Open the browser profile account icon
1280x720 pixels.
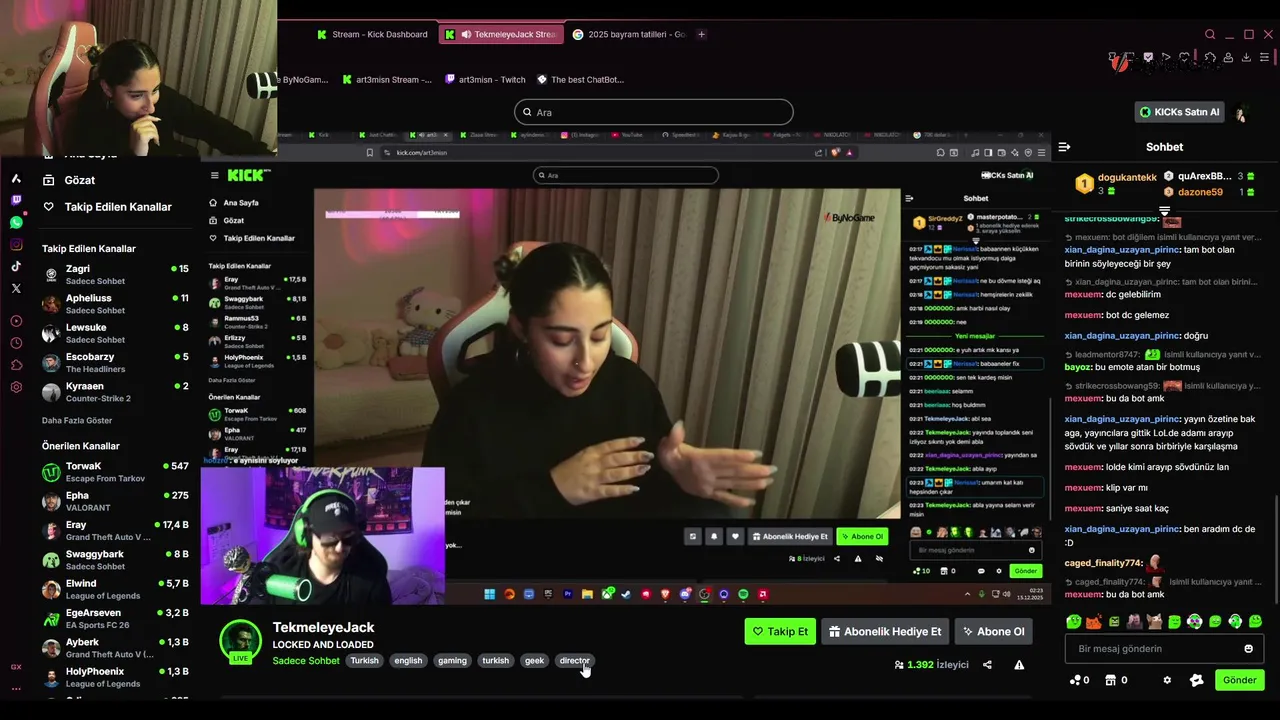1229,58
